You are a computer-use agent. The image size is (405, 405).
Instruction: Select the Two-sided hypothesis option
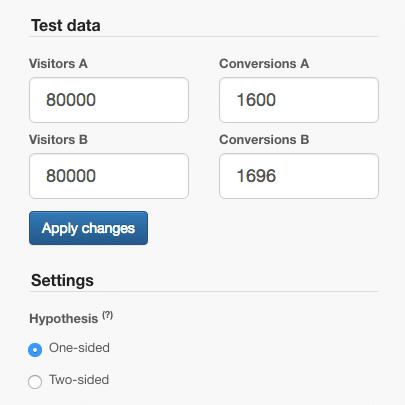point(35,382)
